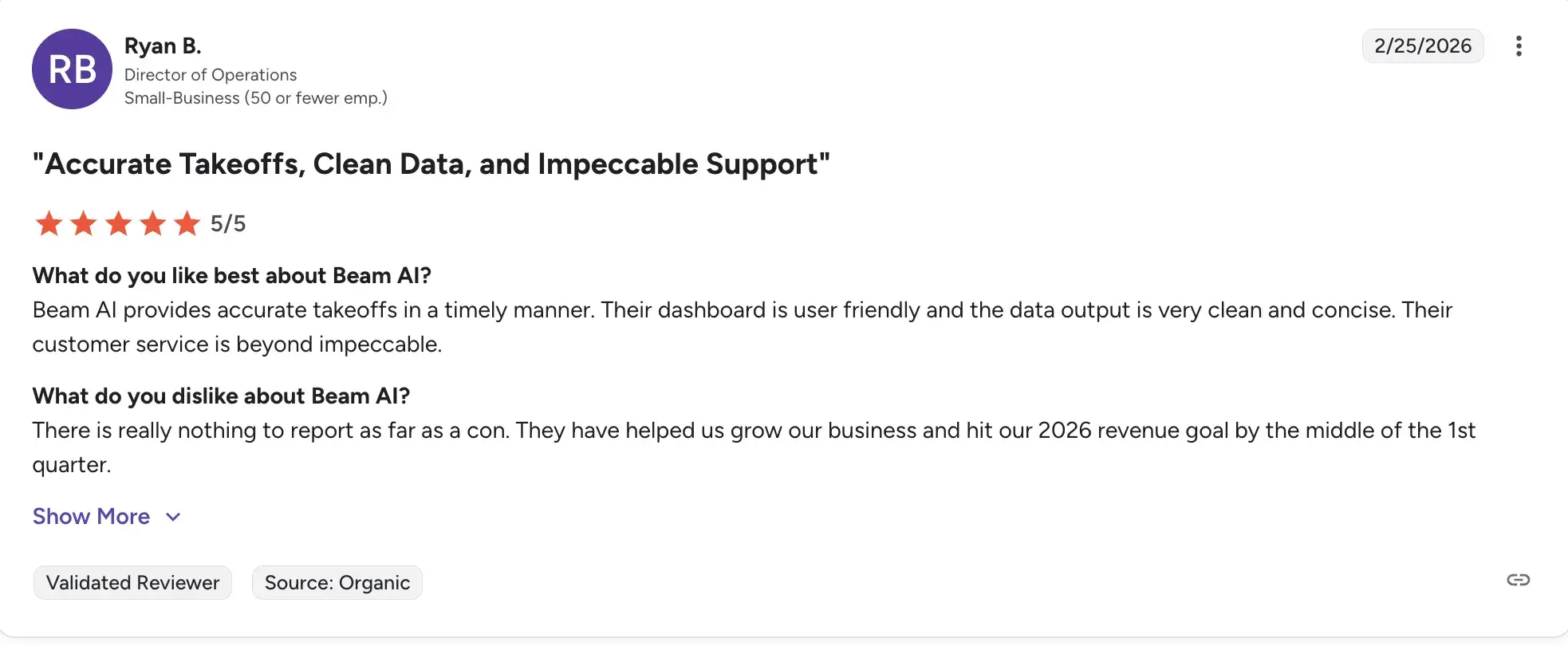
Task: Click the 5/5 rating score text
Action: point(228,224)
